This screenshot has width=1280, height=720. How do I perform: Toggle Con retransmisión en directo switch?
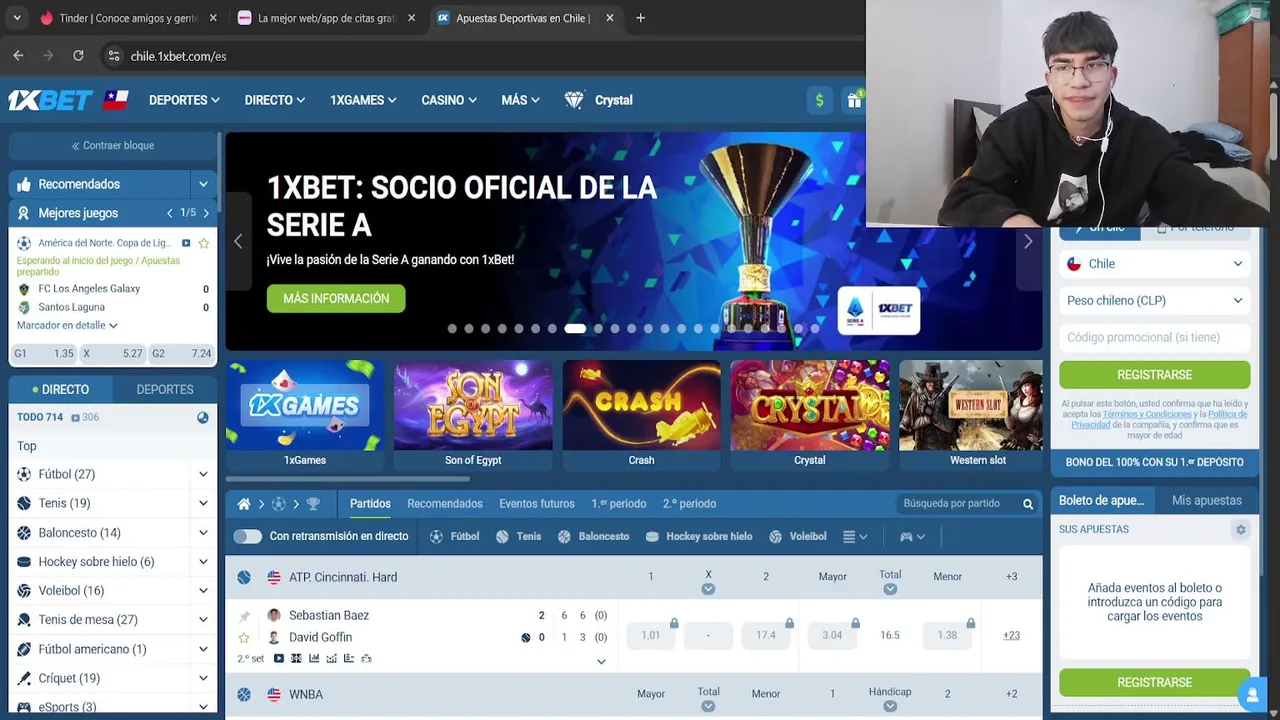[247, 536]
